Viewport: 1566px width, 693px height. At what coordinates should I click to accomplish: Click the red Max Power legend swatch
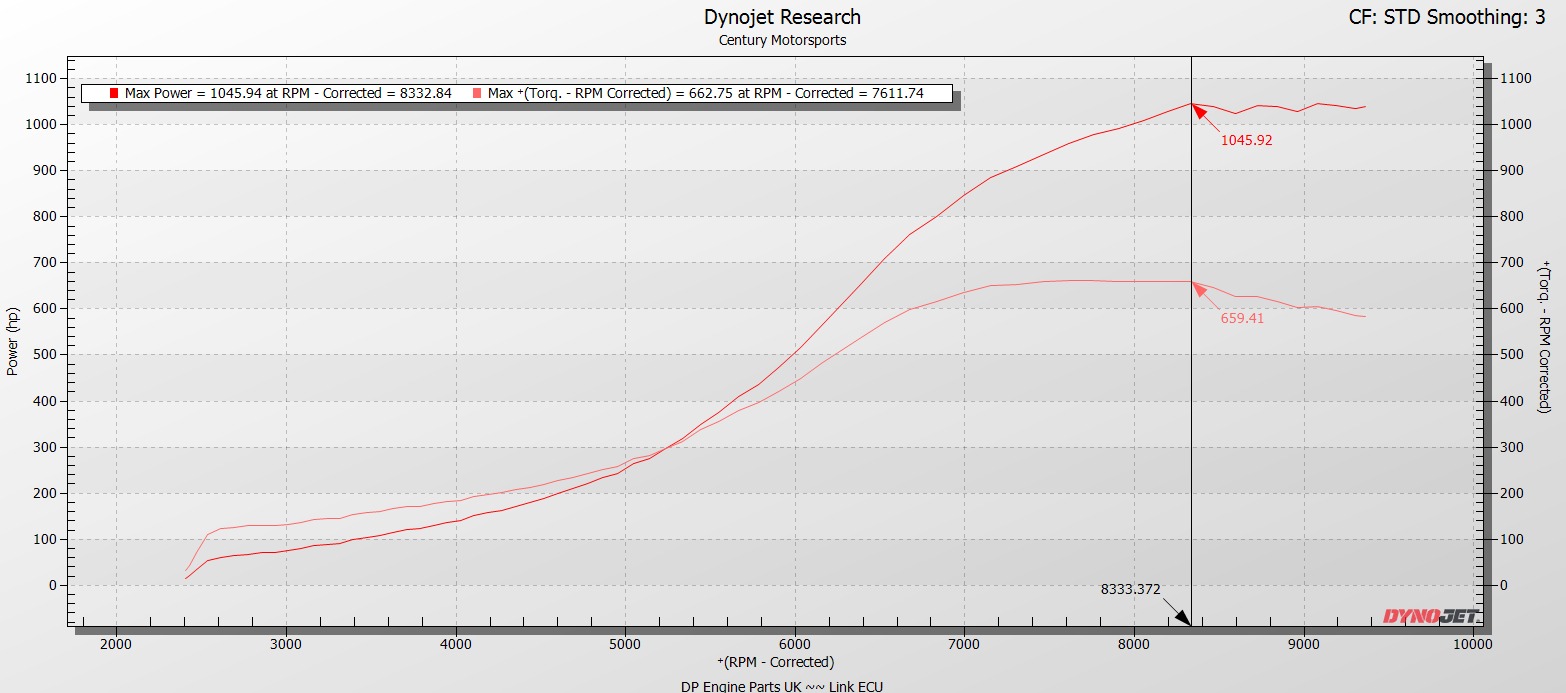click(x=115, y=93)
